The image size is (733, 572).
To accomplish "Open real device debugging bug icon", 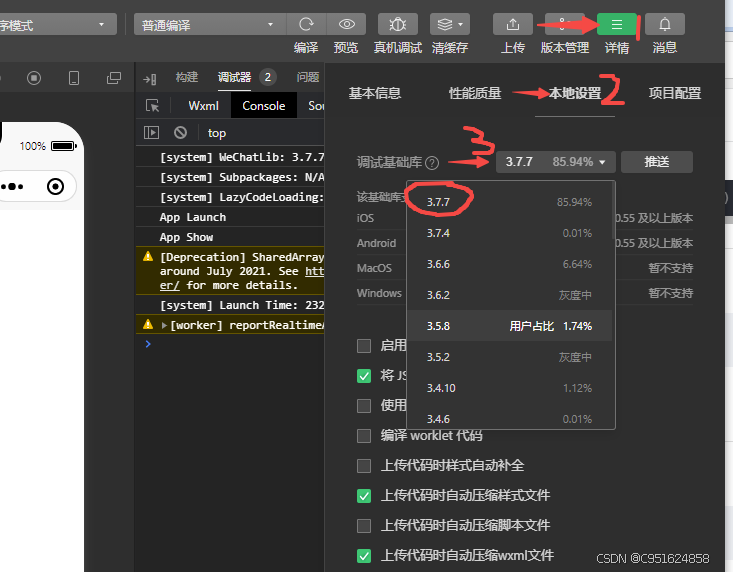I will (398, 24).
